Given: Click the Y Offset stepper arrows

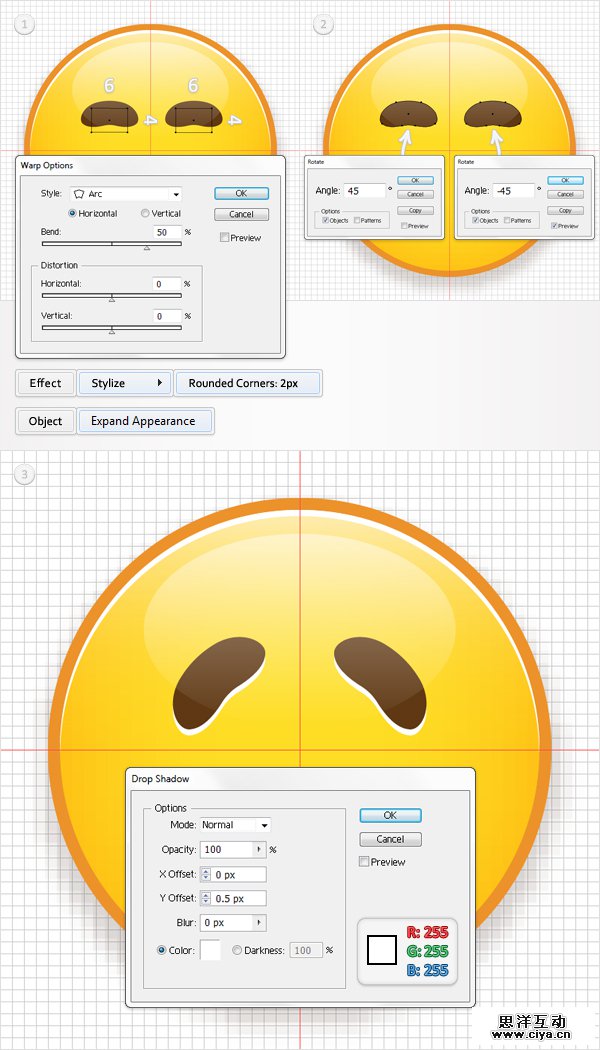Looking at the screenshot, I should [206, 899].
